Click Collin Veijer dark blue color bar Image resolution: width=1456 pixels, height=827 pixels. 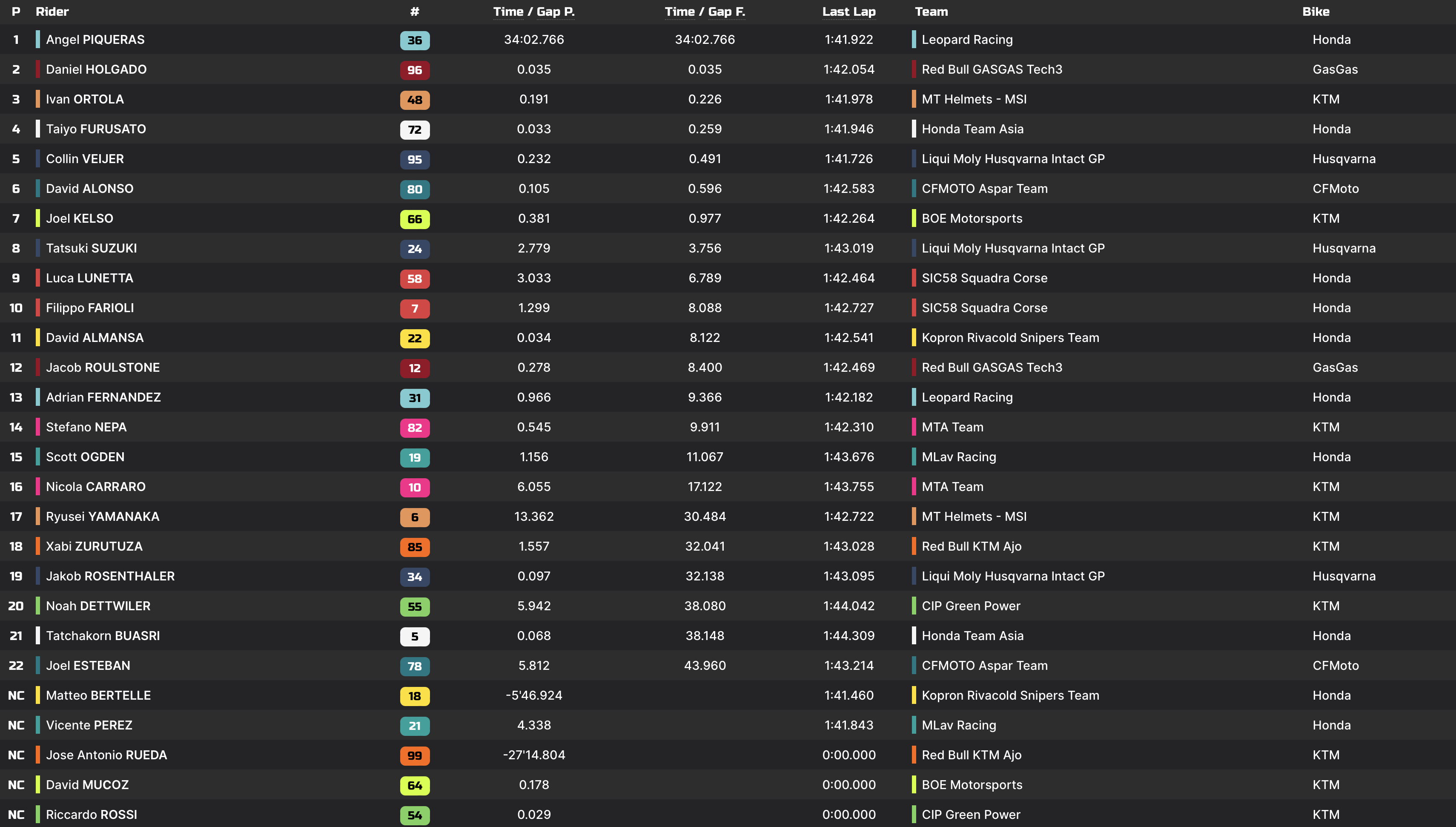tap(38, 159)
